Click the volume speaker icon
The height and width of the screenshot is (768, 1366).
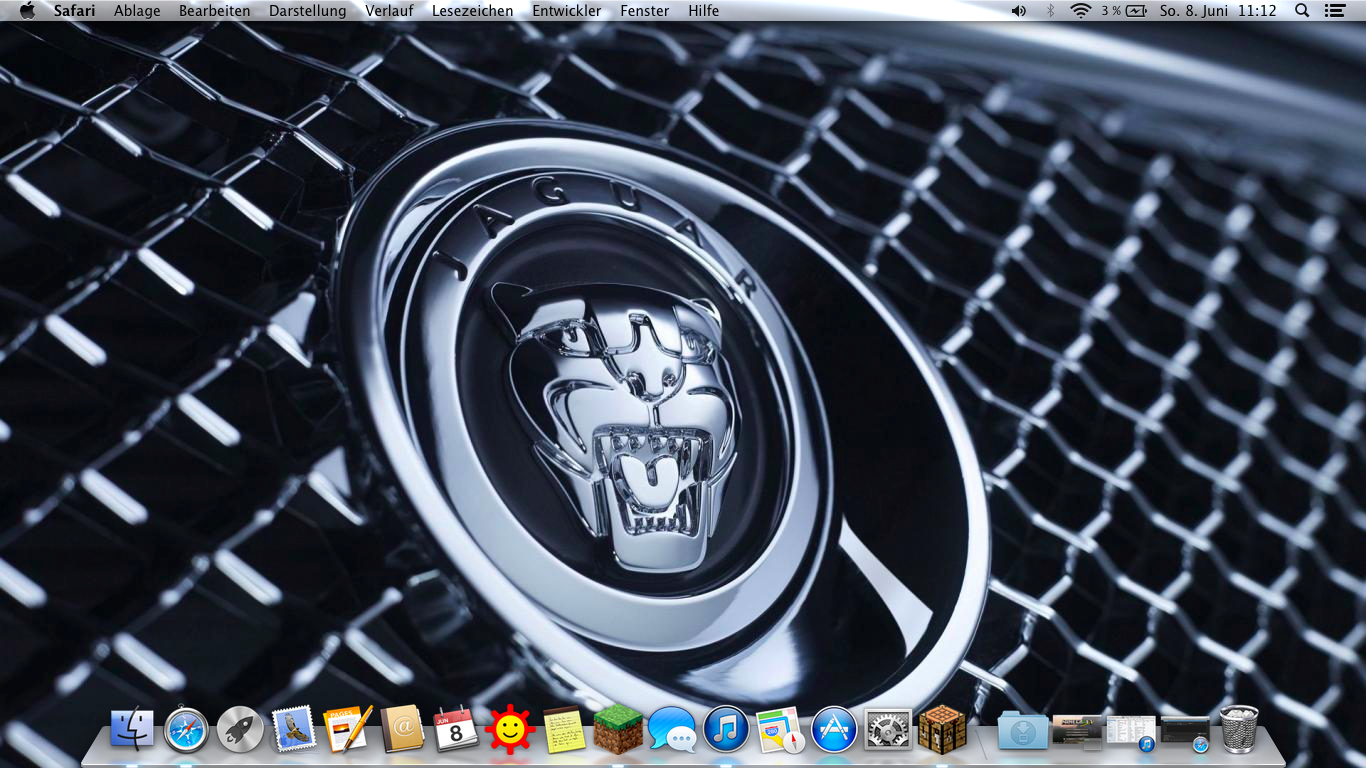click(1019, 10)
